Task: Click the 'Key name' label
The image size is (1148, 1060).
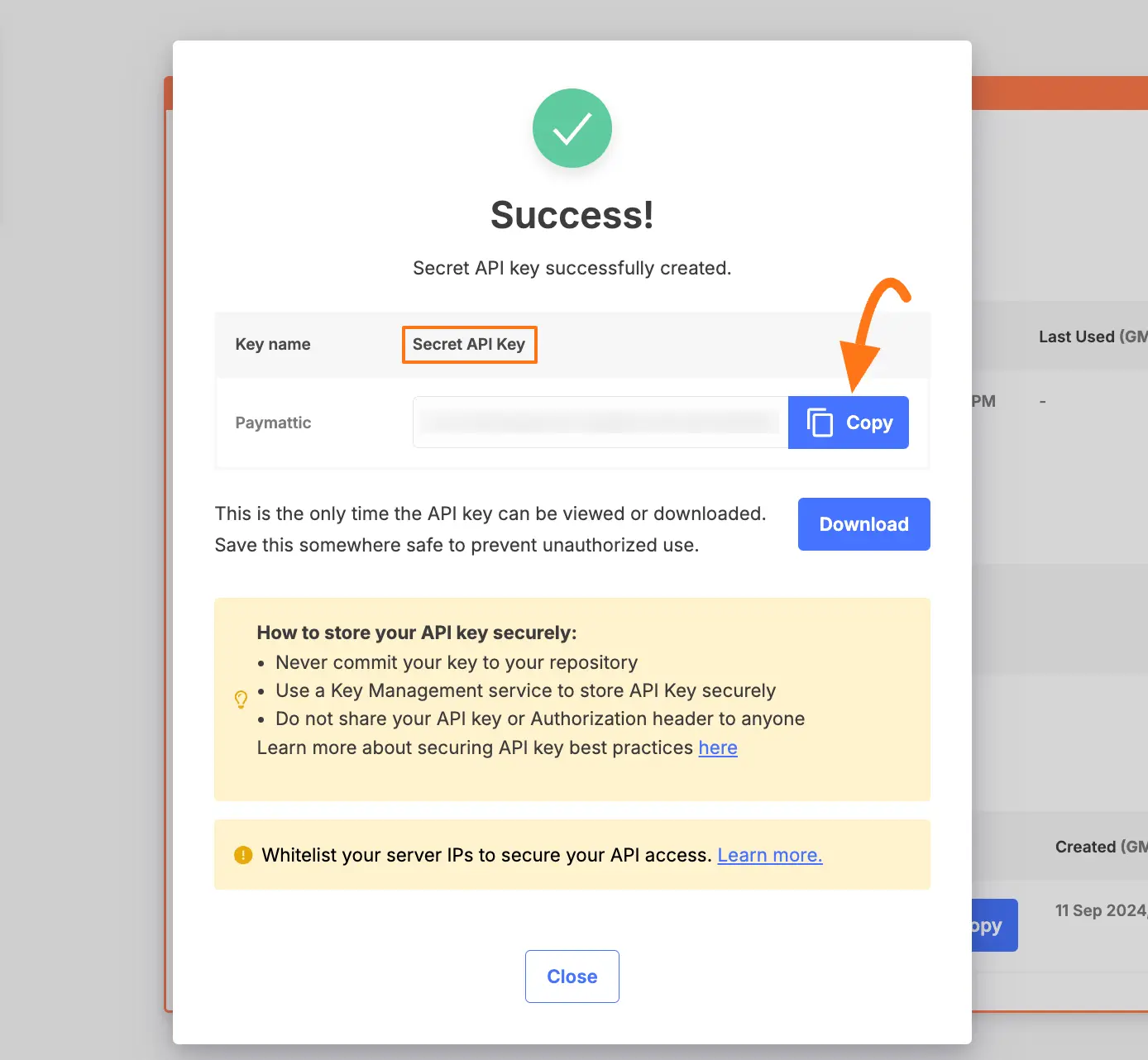Action: coord(273,344)
